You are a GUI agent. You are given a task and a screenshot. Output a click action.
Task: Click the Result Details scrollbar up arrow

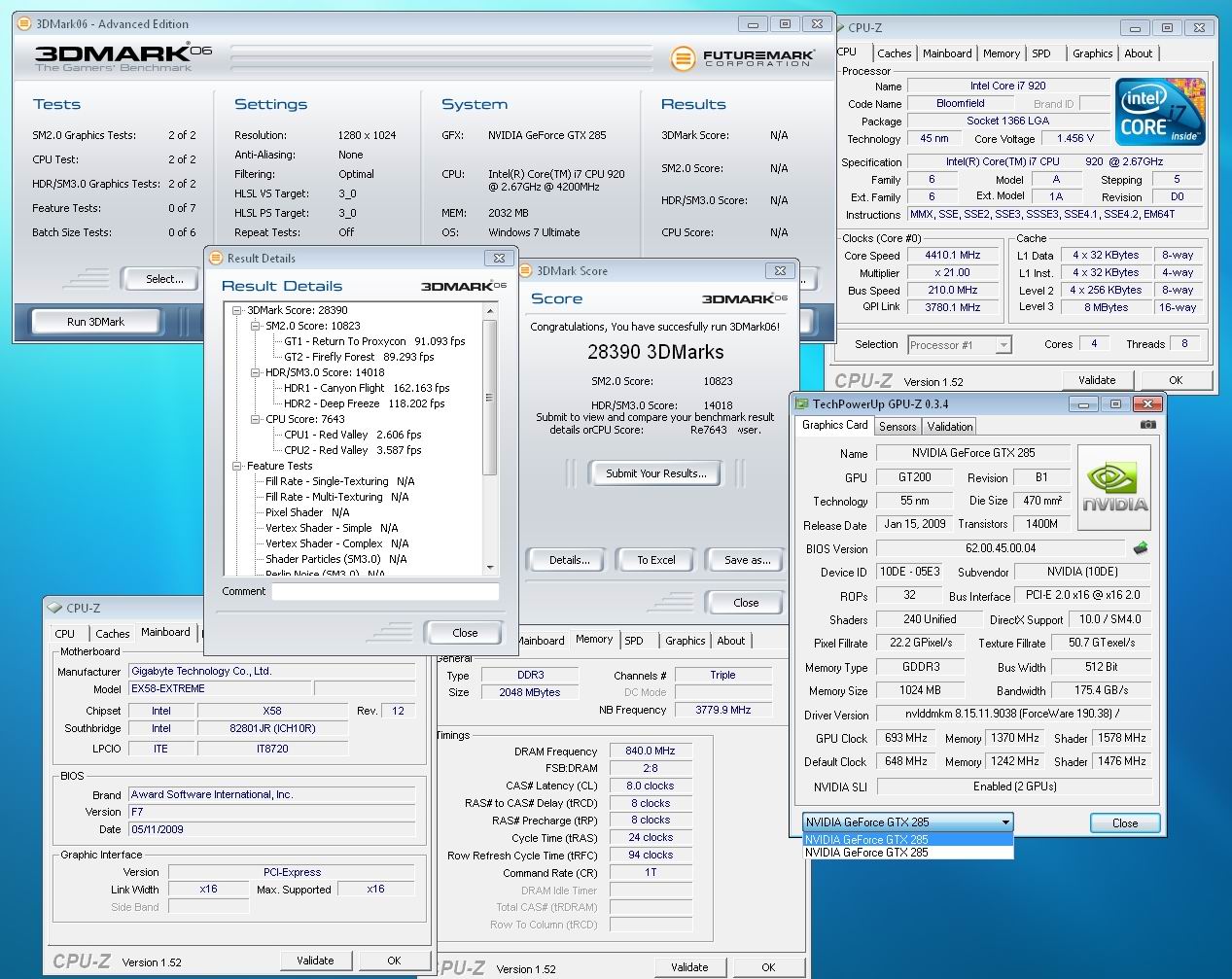(x=489, y=311)
